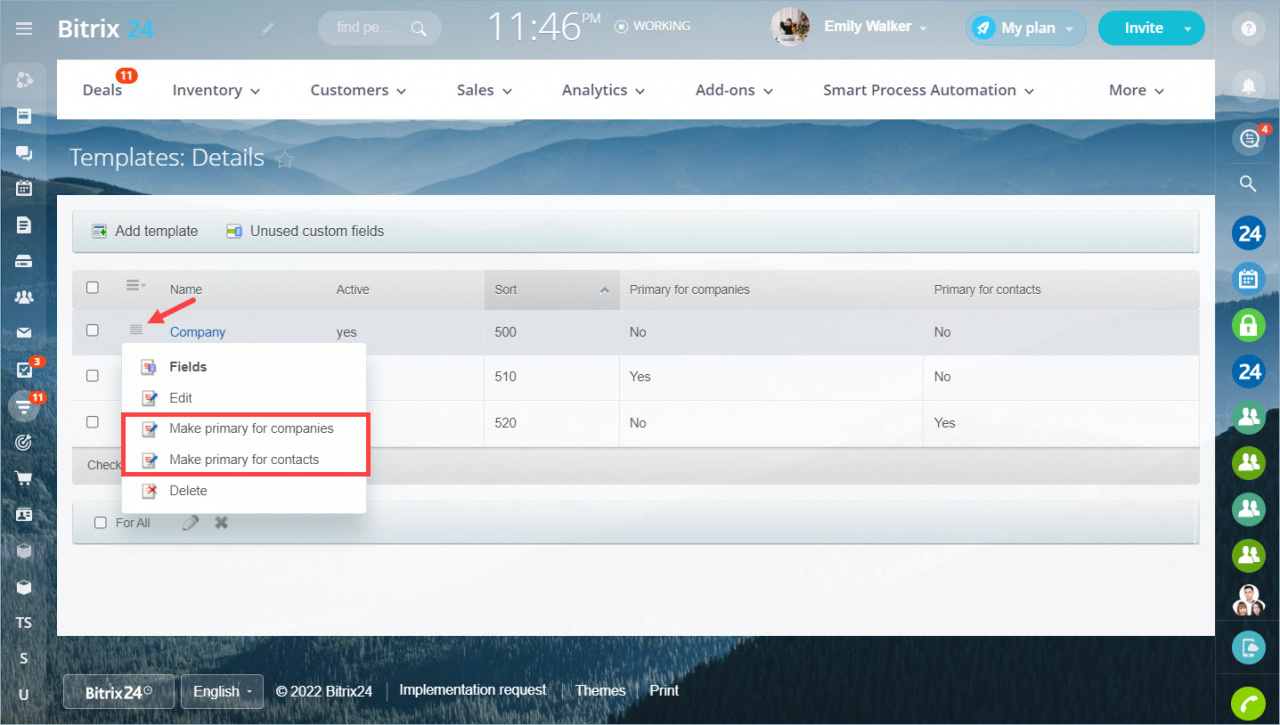Image resolution: width=1280 pixels, height=725 pixels.
Task: Open the calendar icon in left sidebar
Action: (x=24, y=188)
